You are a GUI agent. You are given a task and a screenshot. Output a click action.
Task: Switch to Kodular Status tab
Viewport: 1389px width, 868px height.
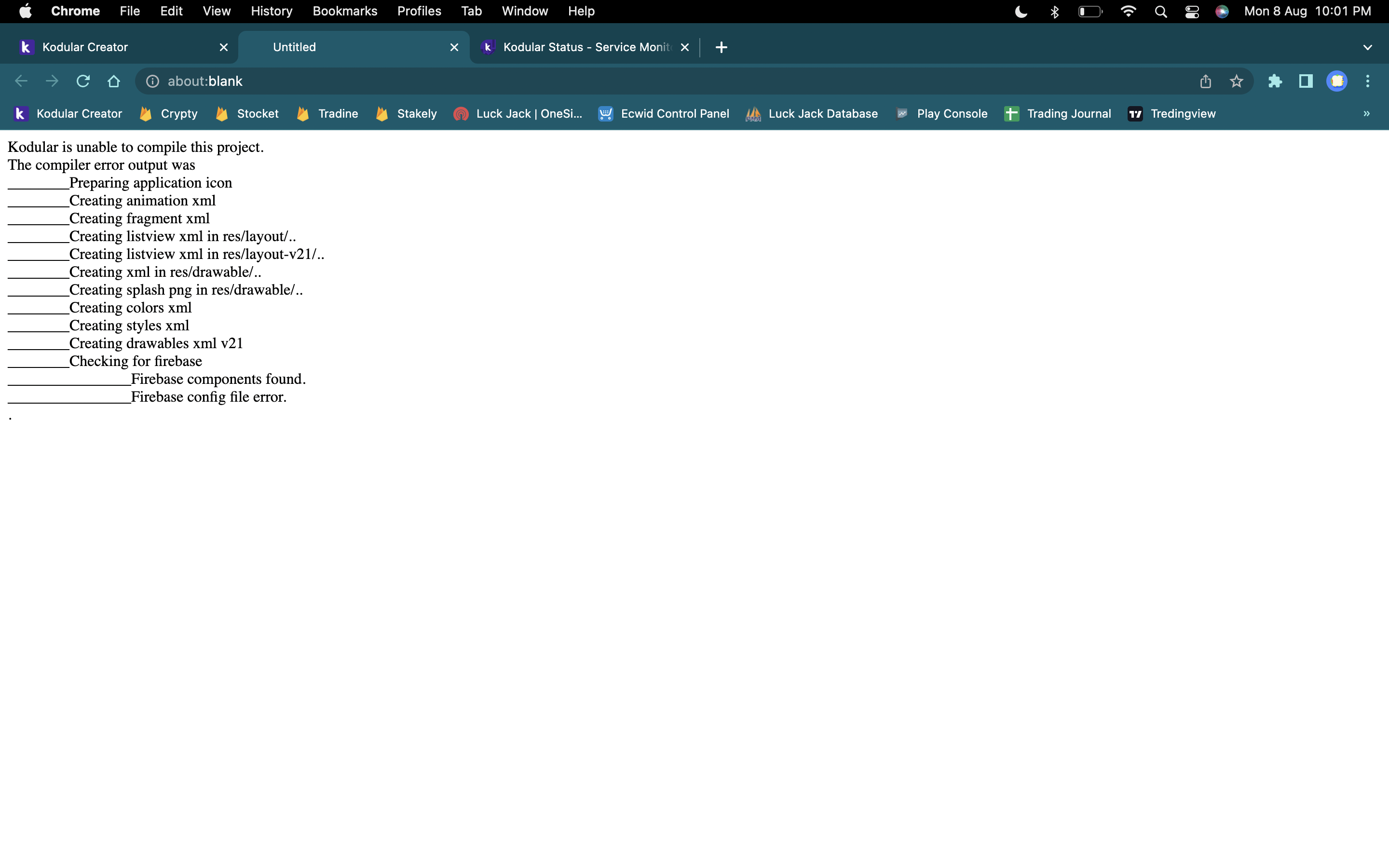586,47
